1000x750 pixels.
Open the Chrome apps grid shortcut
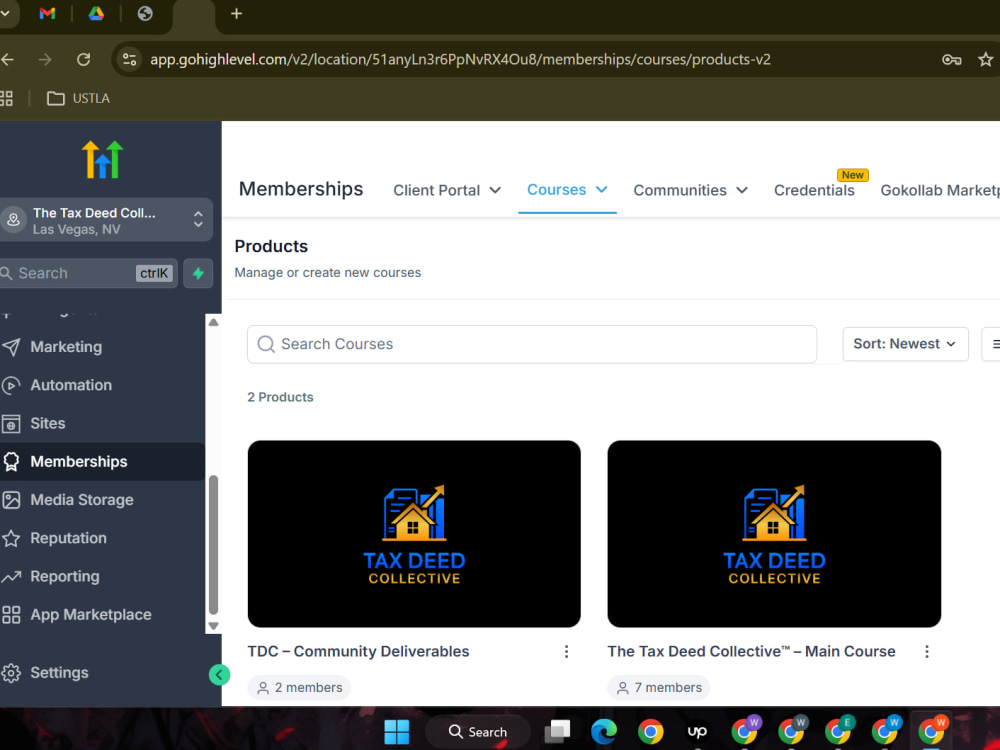(7, 98)
